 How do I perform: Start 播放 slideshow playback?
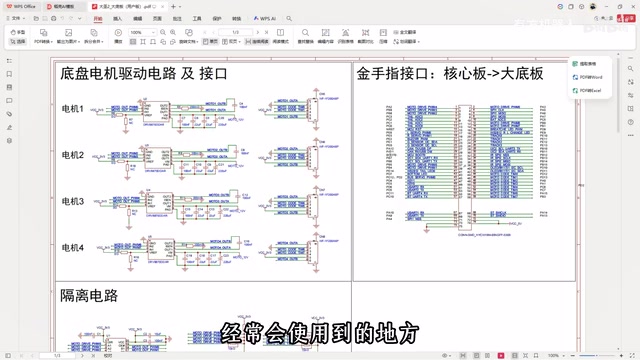tap(118, 36)
